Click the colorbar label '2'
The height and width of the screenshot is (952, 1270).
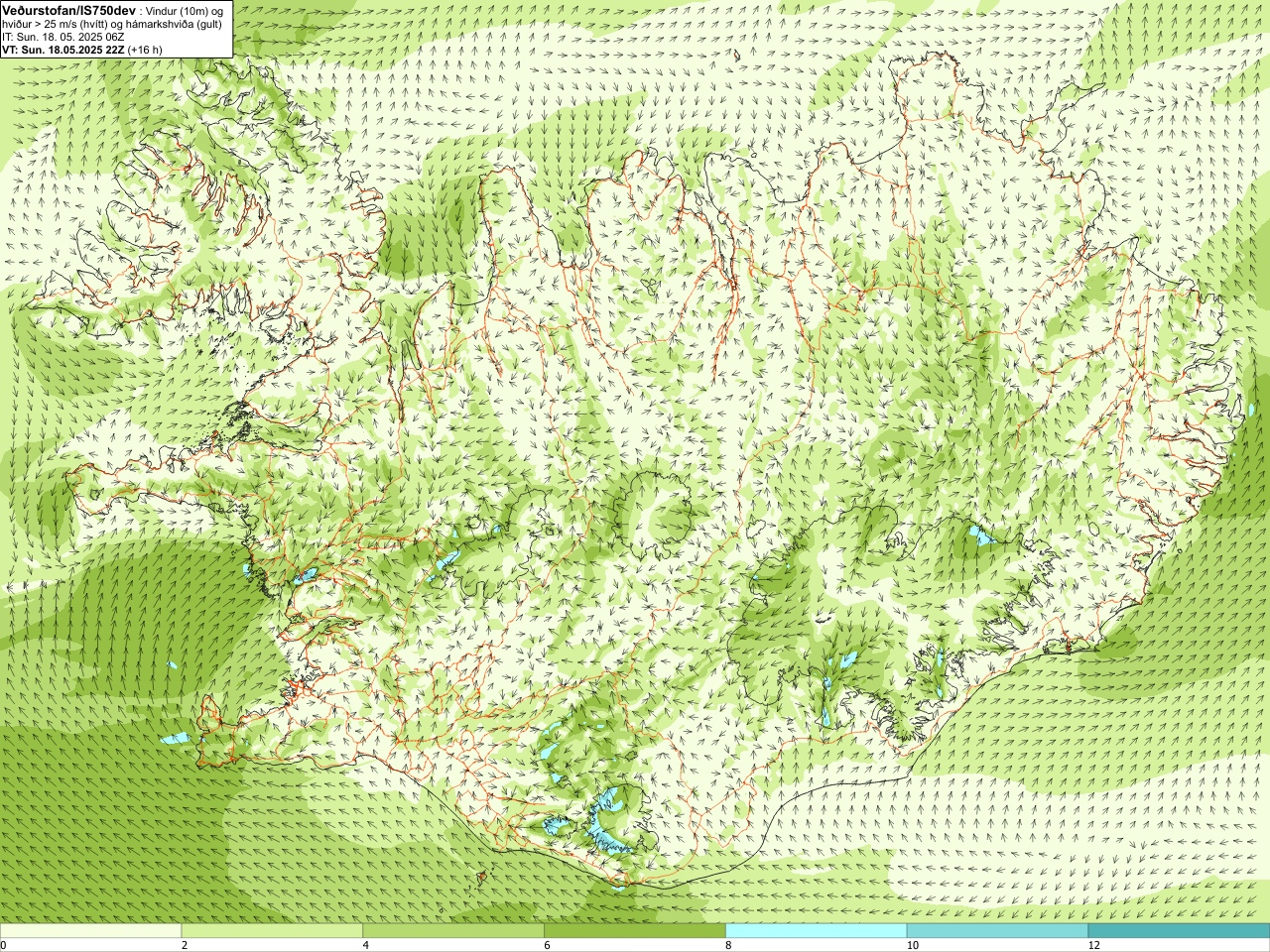185,945
